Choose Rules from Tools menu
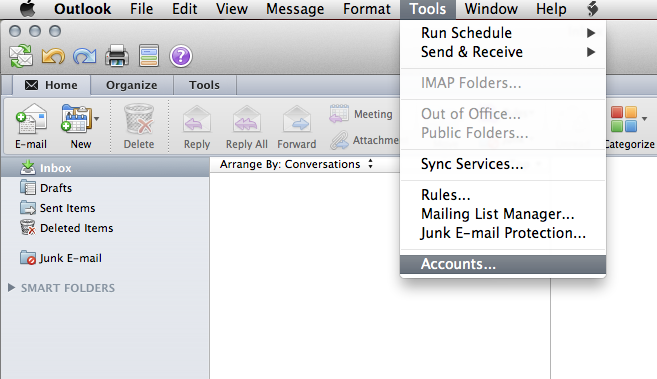The height and width of the screenshot is (379, 657). (x=503, y=195)
